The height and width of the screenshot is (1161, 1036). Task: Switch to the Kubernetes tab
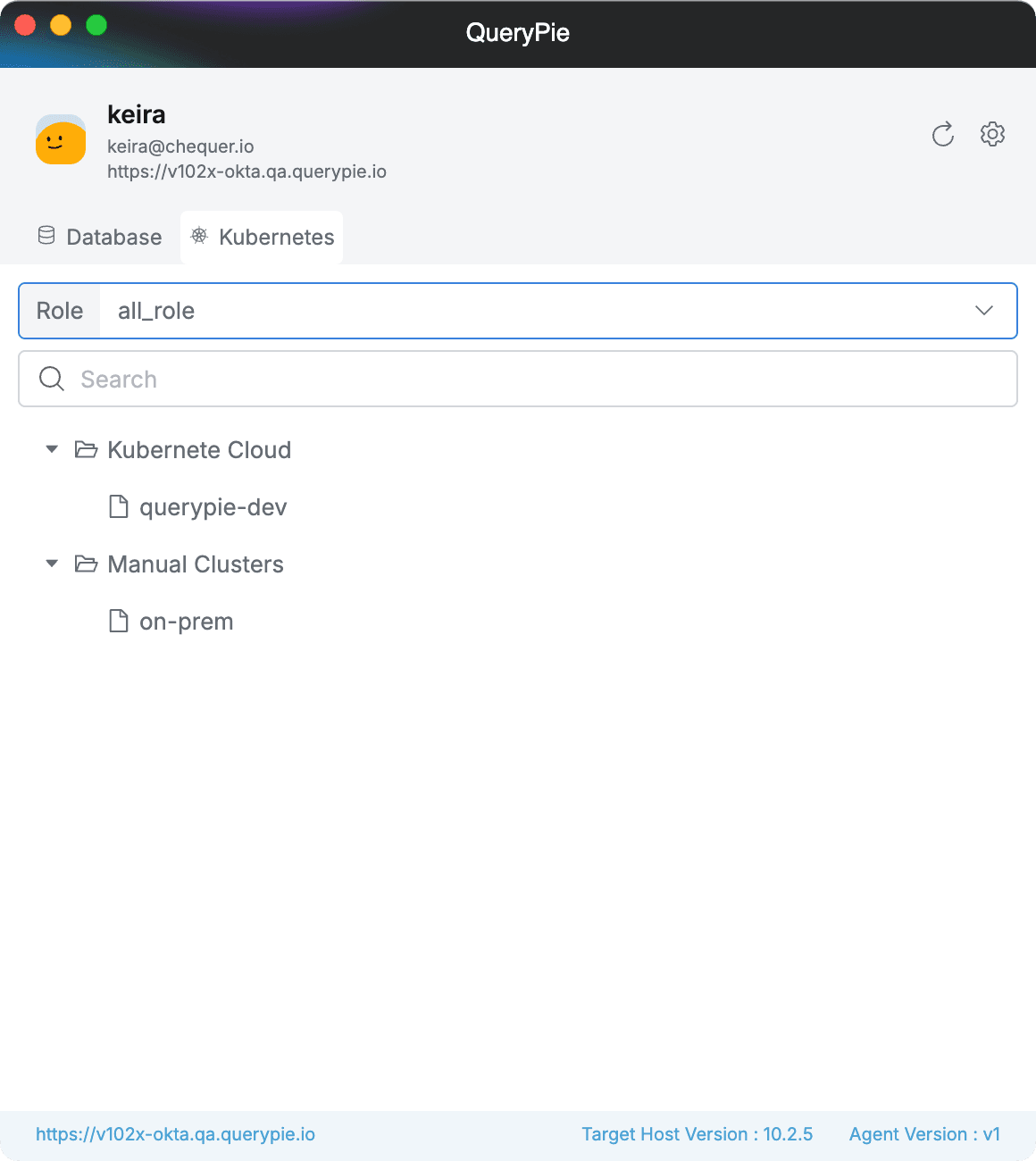pos(261,237)
